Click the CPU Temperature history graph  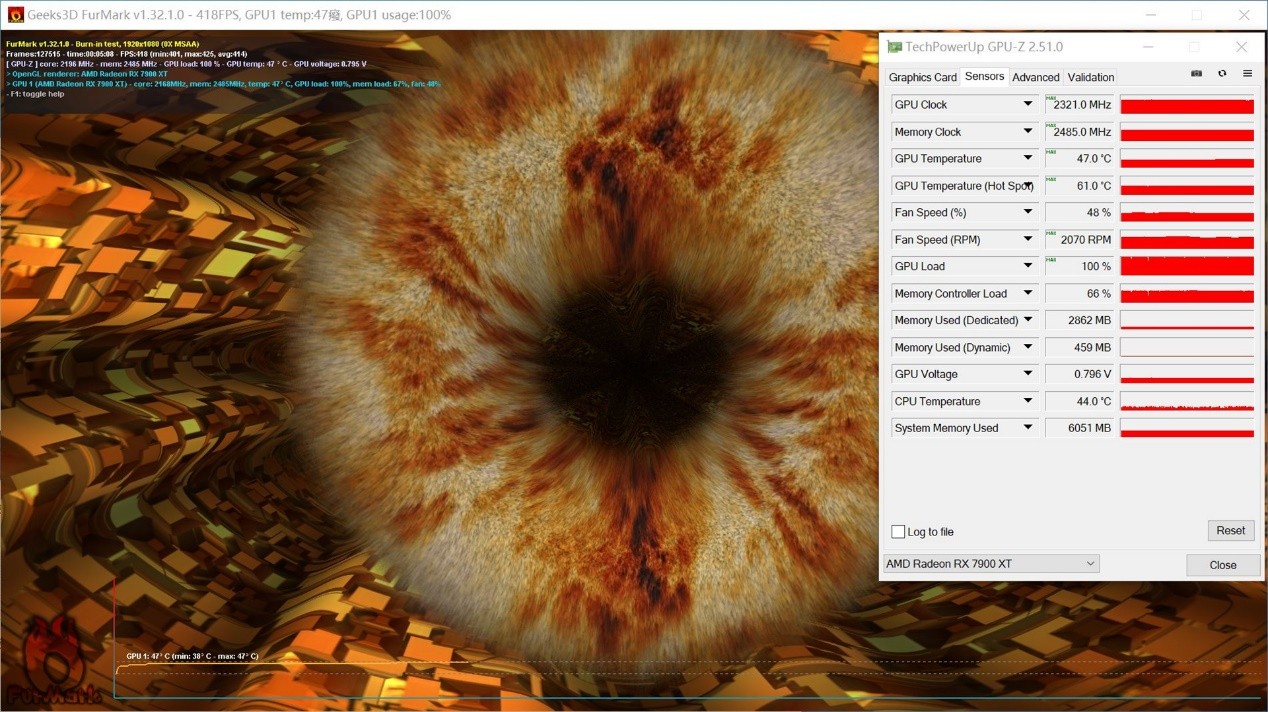click(1187, 401)
